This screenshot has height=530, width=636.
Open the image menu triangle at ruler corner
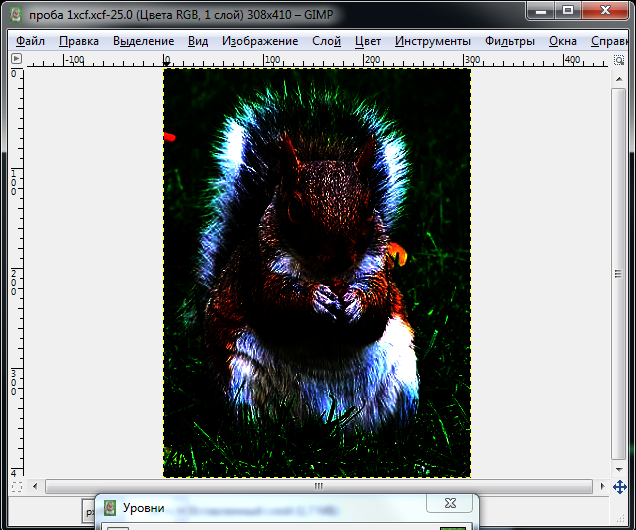pyautogui.click(x=16, y=59)
